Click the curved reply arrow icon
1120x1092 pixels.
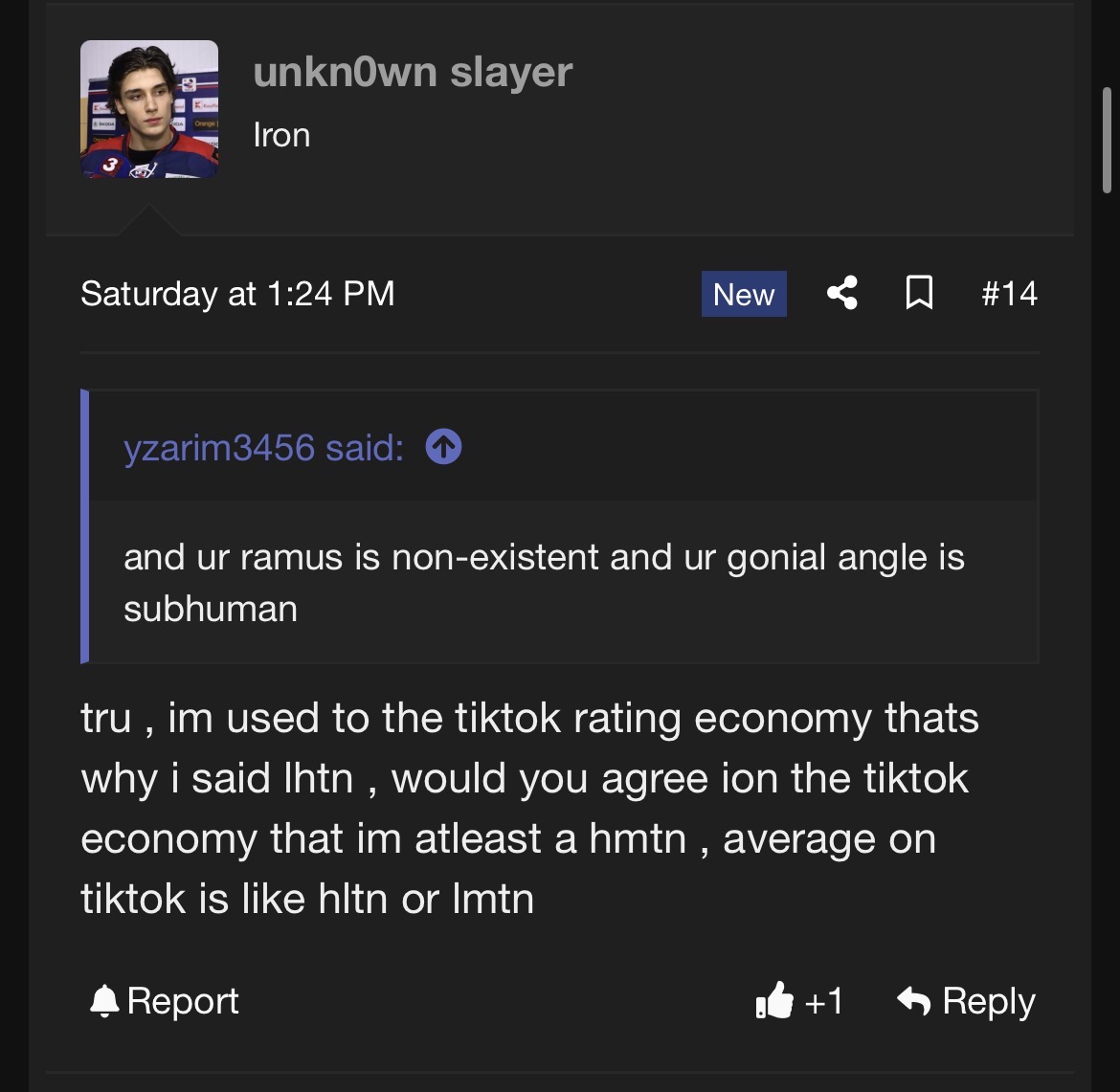click(913, 1001)
